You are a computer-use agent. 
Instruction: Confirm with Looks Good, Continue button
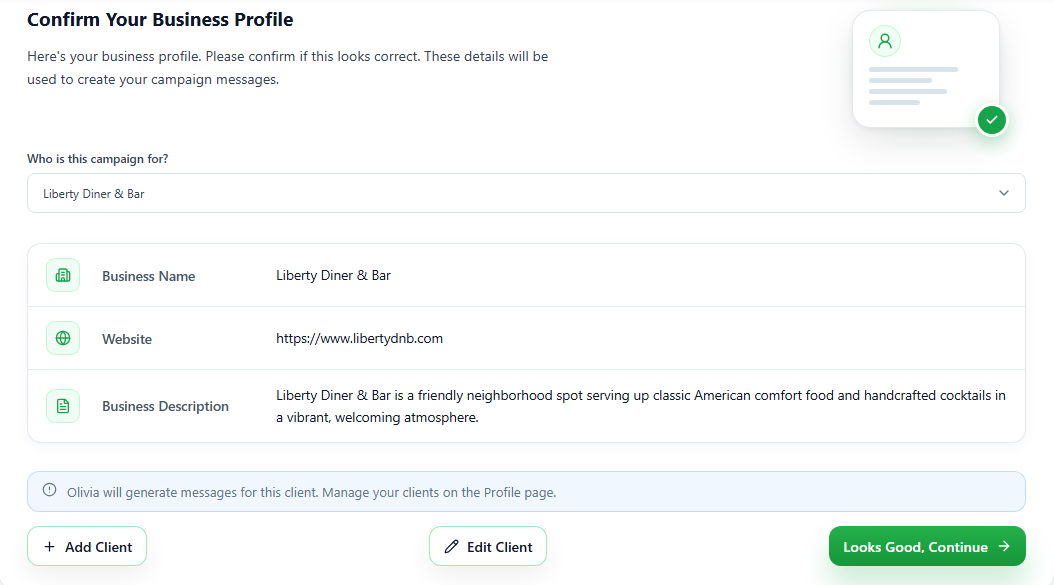927,546
